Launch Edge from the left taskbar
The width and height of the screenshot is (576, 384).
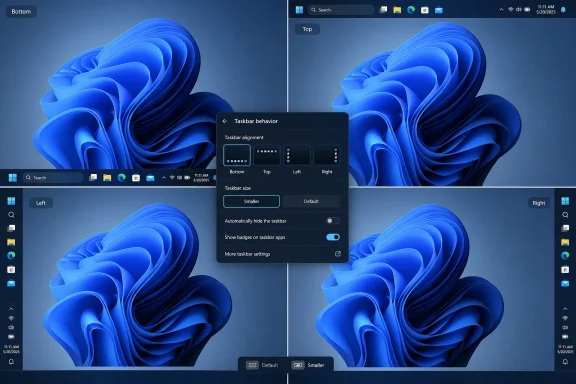[x=11, y=255]
